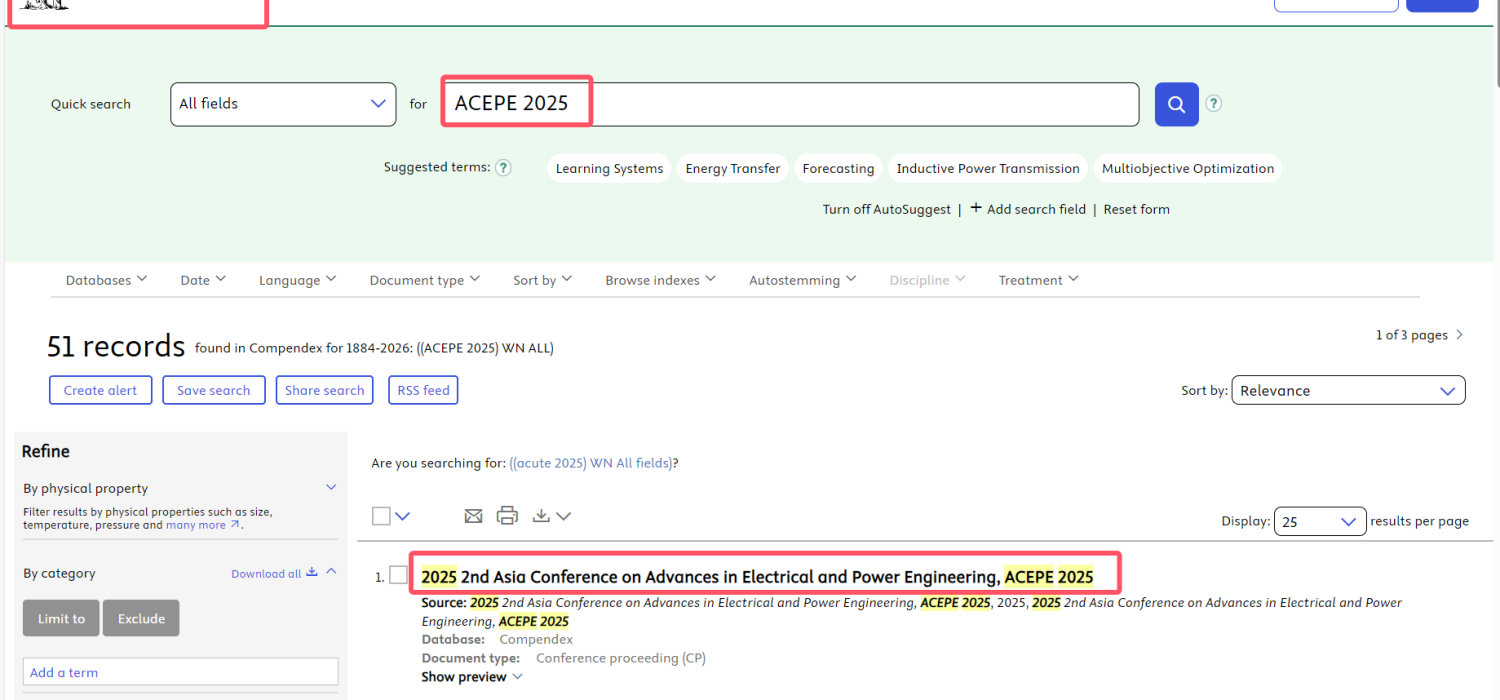Open select-all options chevron

[402, 516]
